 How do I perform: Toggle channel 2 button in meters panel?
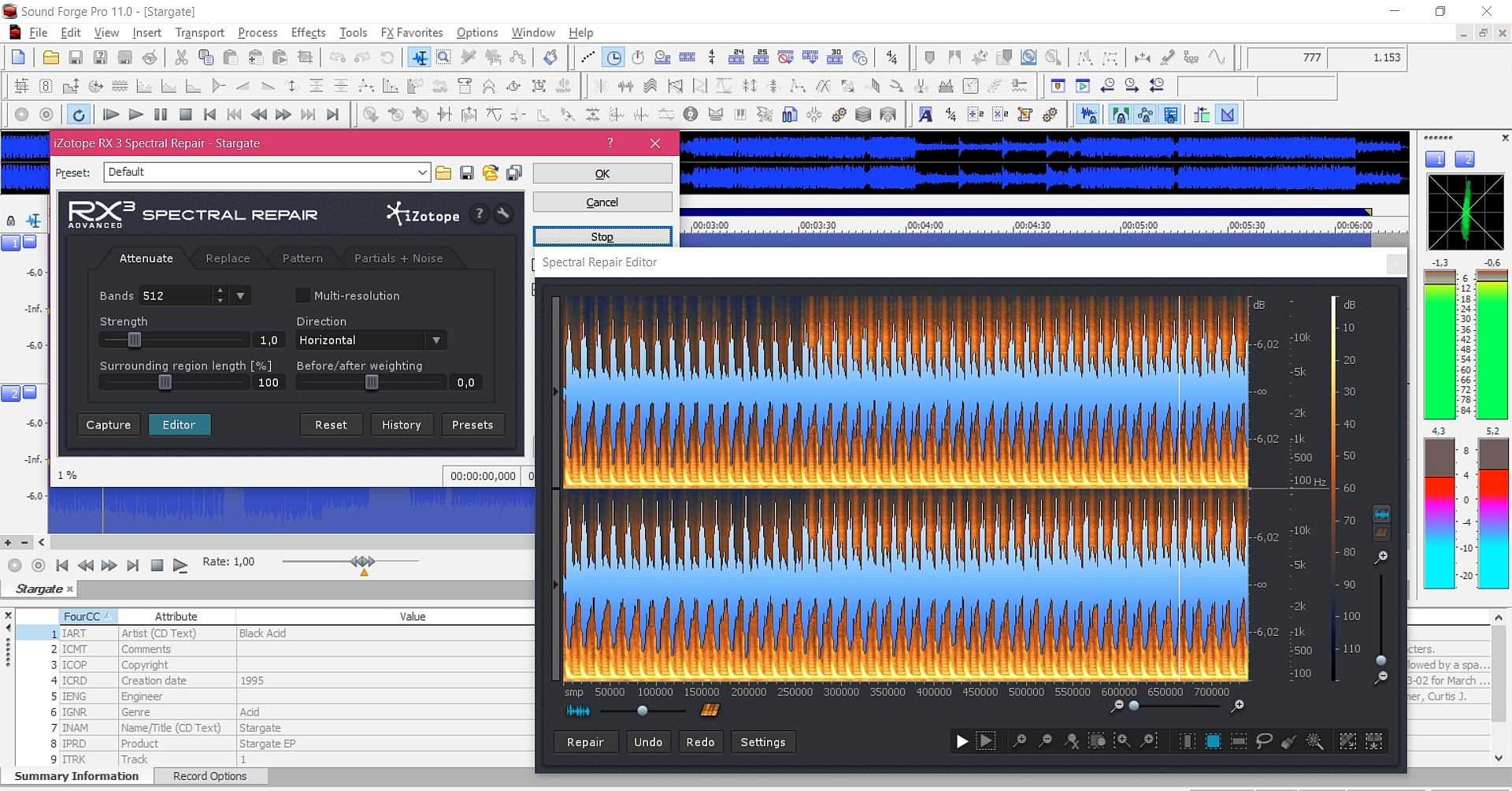(1464, 160)
